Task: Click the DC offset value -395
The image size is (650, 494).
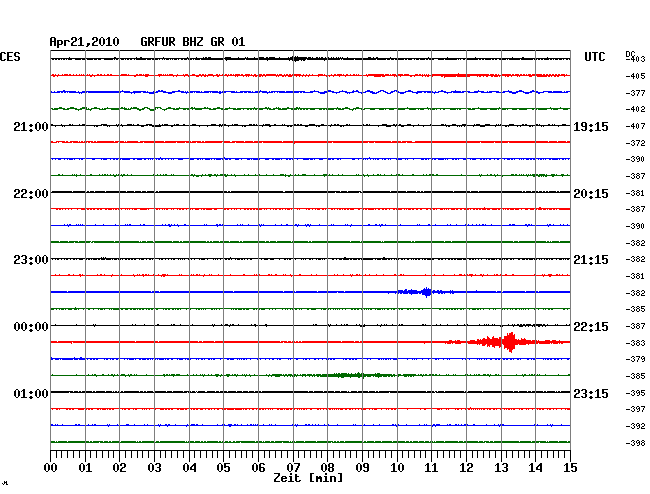Action: pyautogui.click(x=635, y=393)
